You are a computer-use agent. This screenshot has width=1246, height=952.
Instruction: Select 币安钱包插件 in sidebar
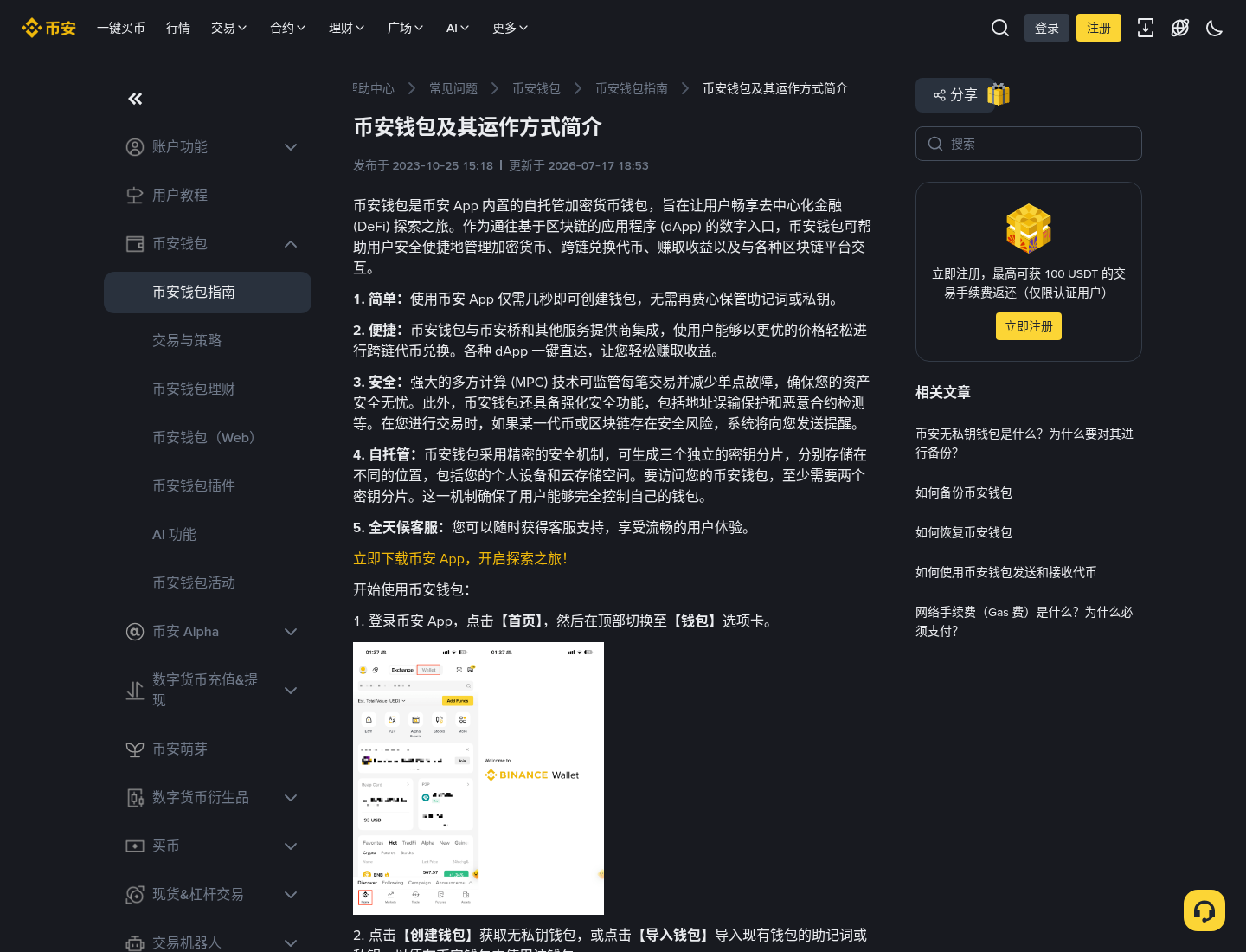[208, 486]
